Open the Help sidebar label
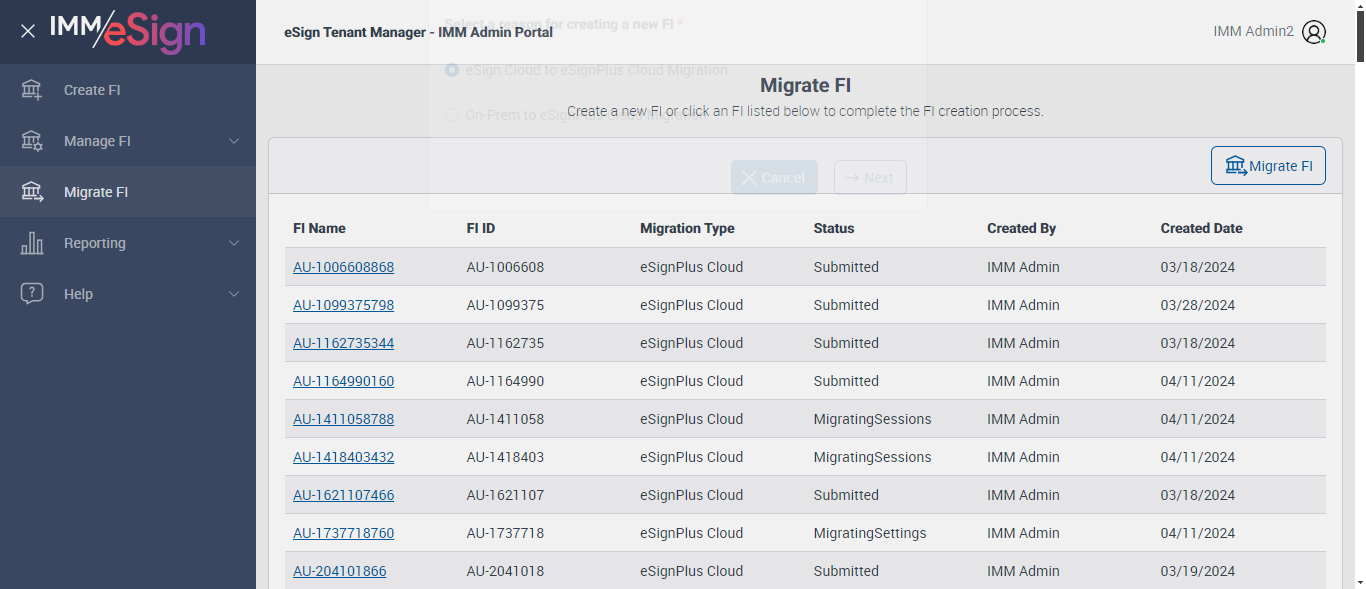This screenshot has width=1366, height=589. pos(78,294)
